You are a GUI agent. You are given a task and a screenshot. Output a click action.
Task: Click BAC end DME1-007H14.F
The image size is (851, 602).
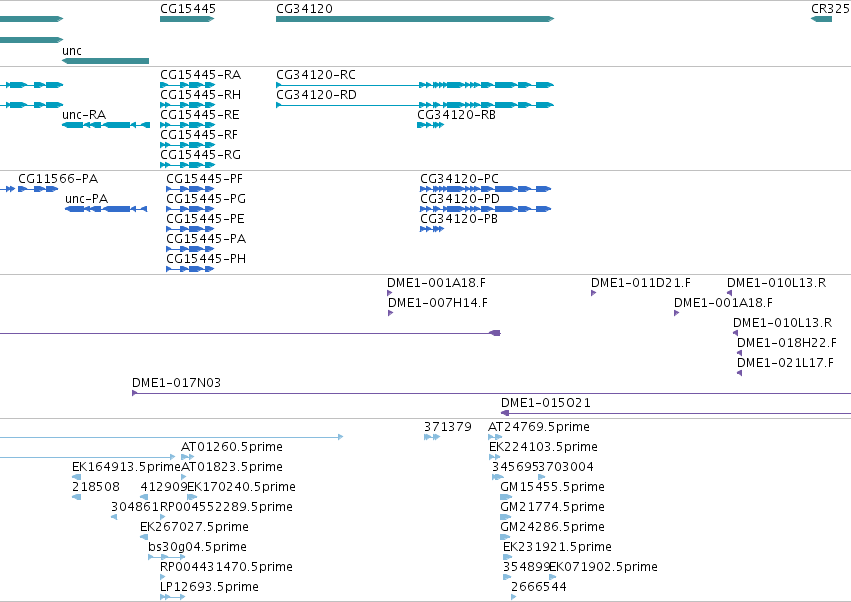tap(437, 303)
